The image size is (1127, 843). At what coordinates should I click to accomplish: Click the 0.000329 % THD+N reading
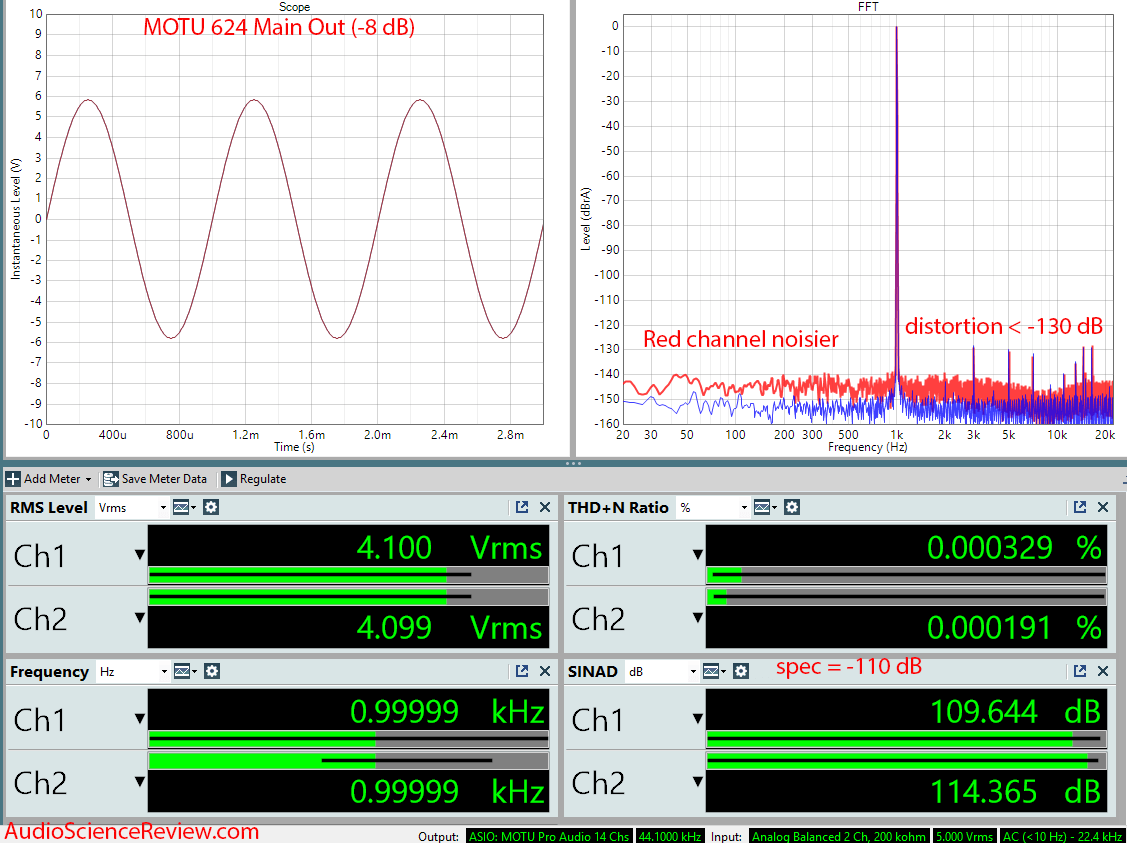[x=1014, y=548]
